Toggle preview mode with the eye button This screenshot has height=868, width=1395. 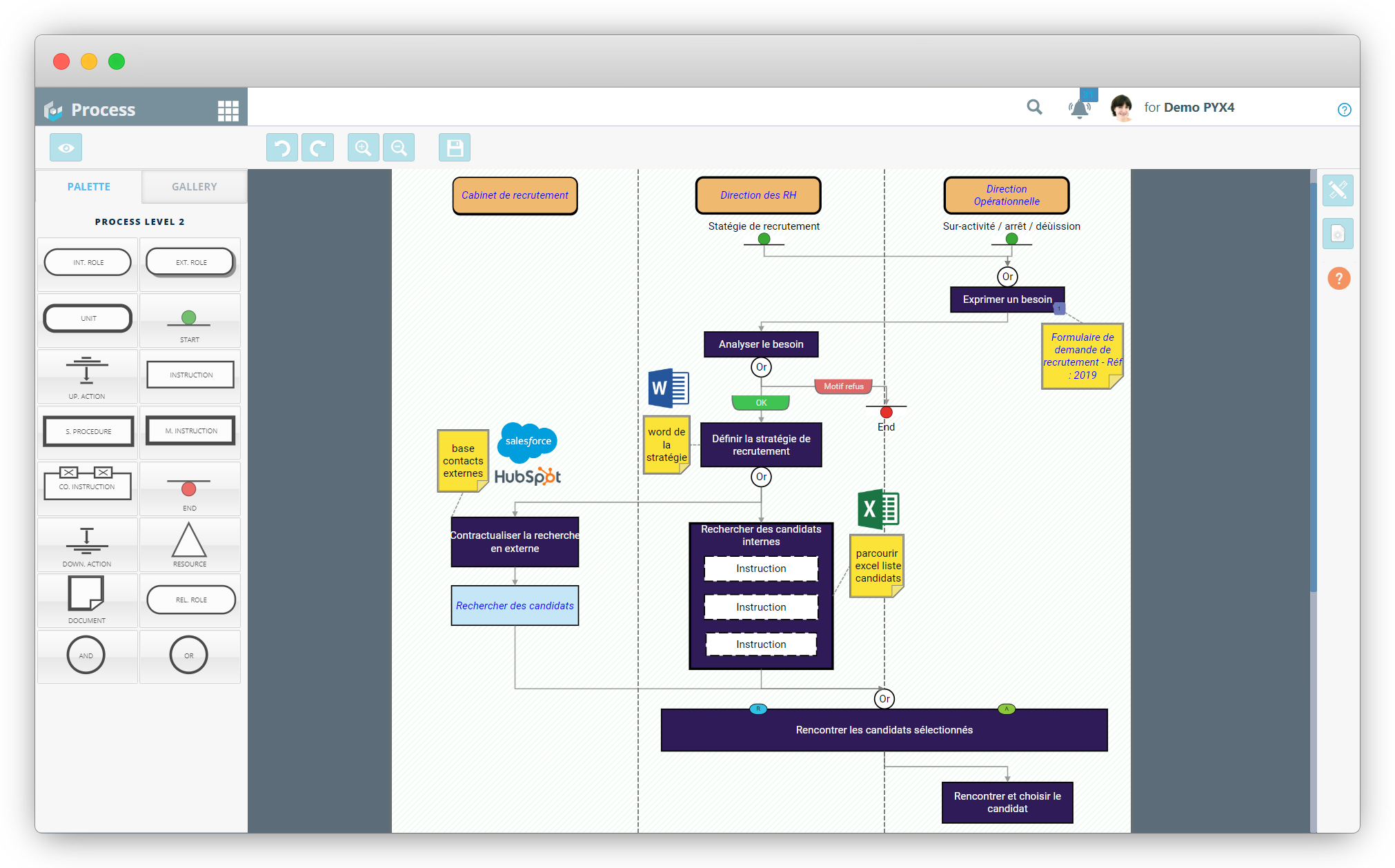[x=66, y=148]
